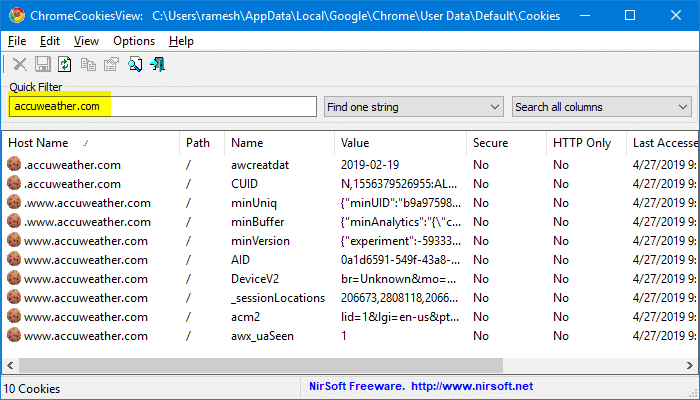Click the cookie icon of the _sessionLocations row
700x400 pixels.
[x=14, y=297]
